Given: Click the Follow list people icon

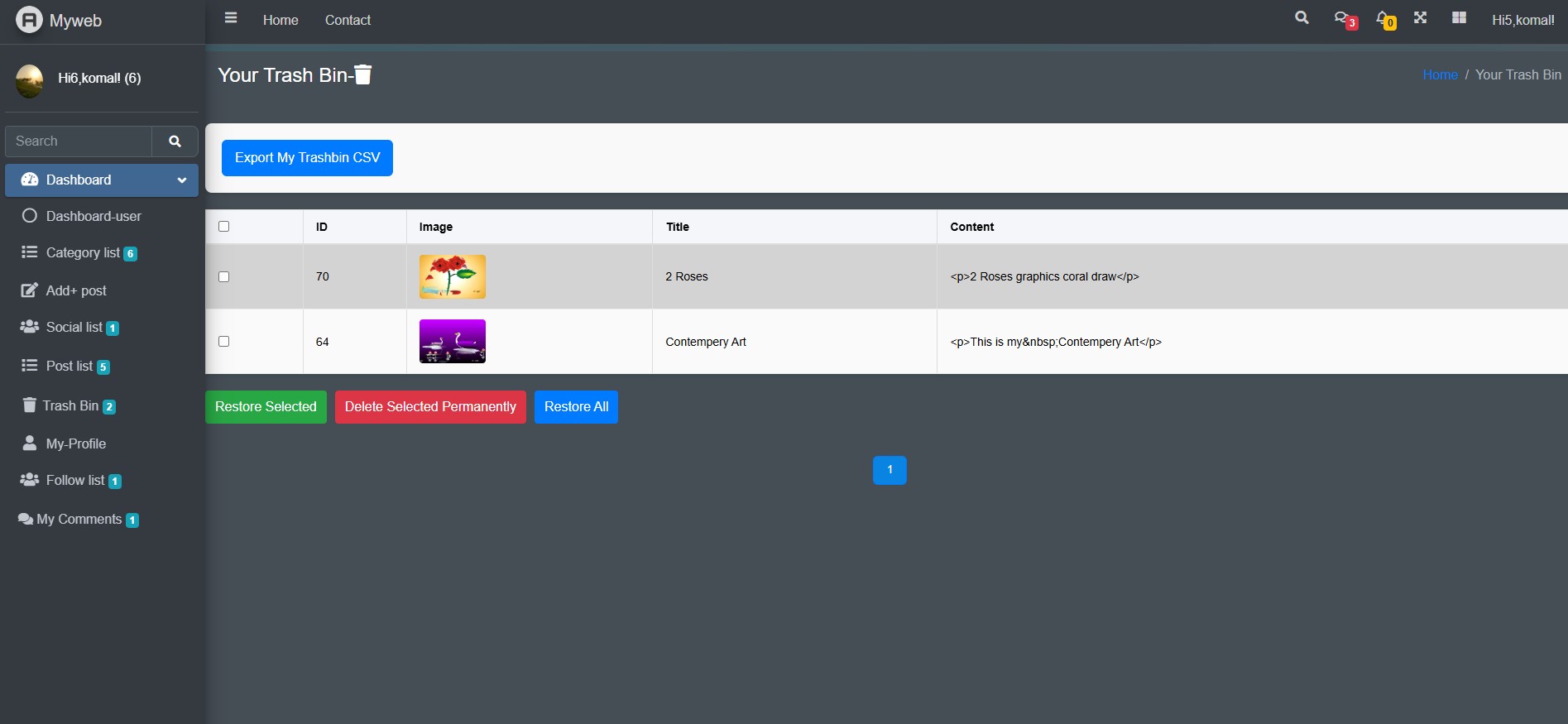Looking at the screenshot, I should [x=30, y=480].
